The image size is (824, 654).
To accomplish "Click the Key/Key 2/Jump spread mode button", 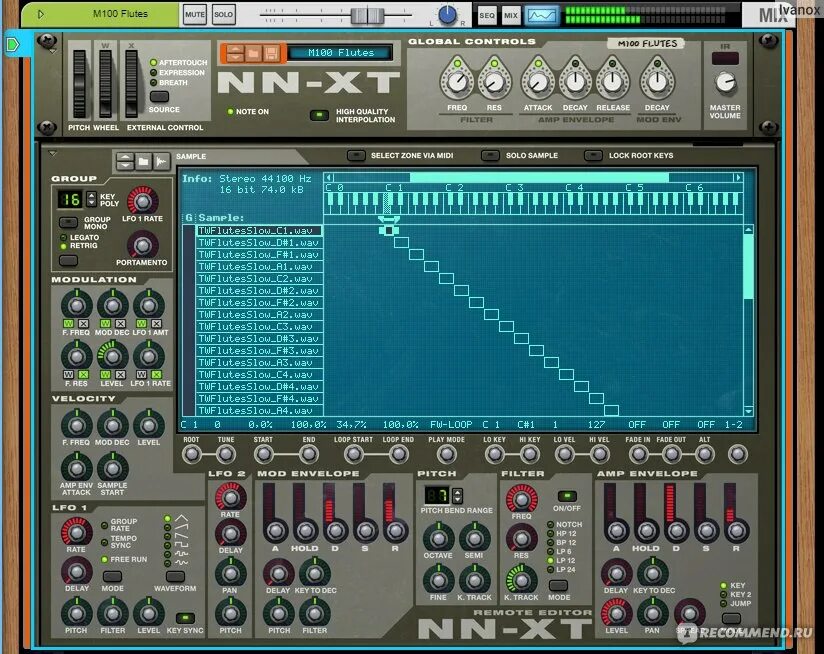I will tap(731, 618).
